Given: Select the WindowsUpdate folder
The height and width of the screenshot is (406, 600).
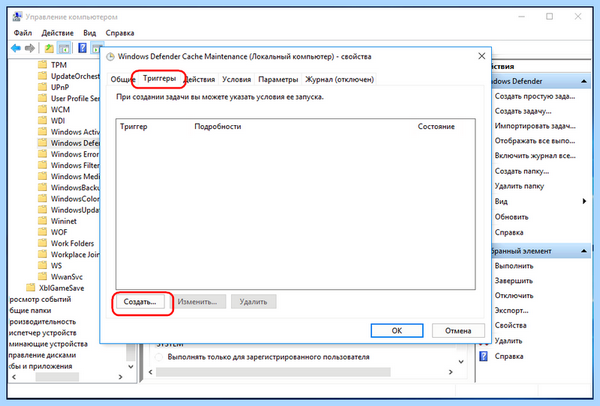Looking at the screenshot, I should point(69,210).
